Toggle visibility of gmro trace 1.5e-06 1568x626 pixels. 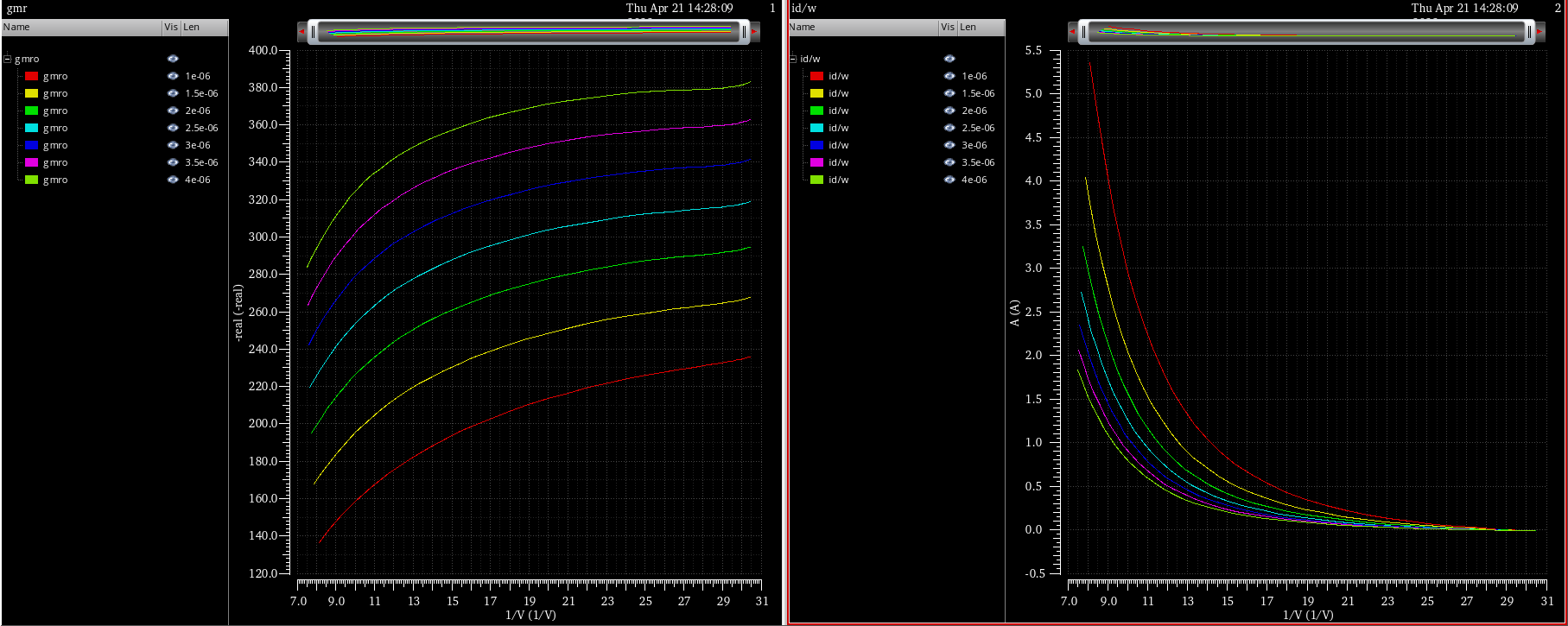point(173,93)
